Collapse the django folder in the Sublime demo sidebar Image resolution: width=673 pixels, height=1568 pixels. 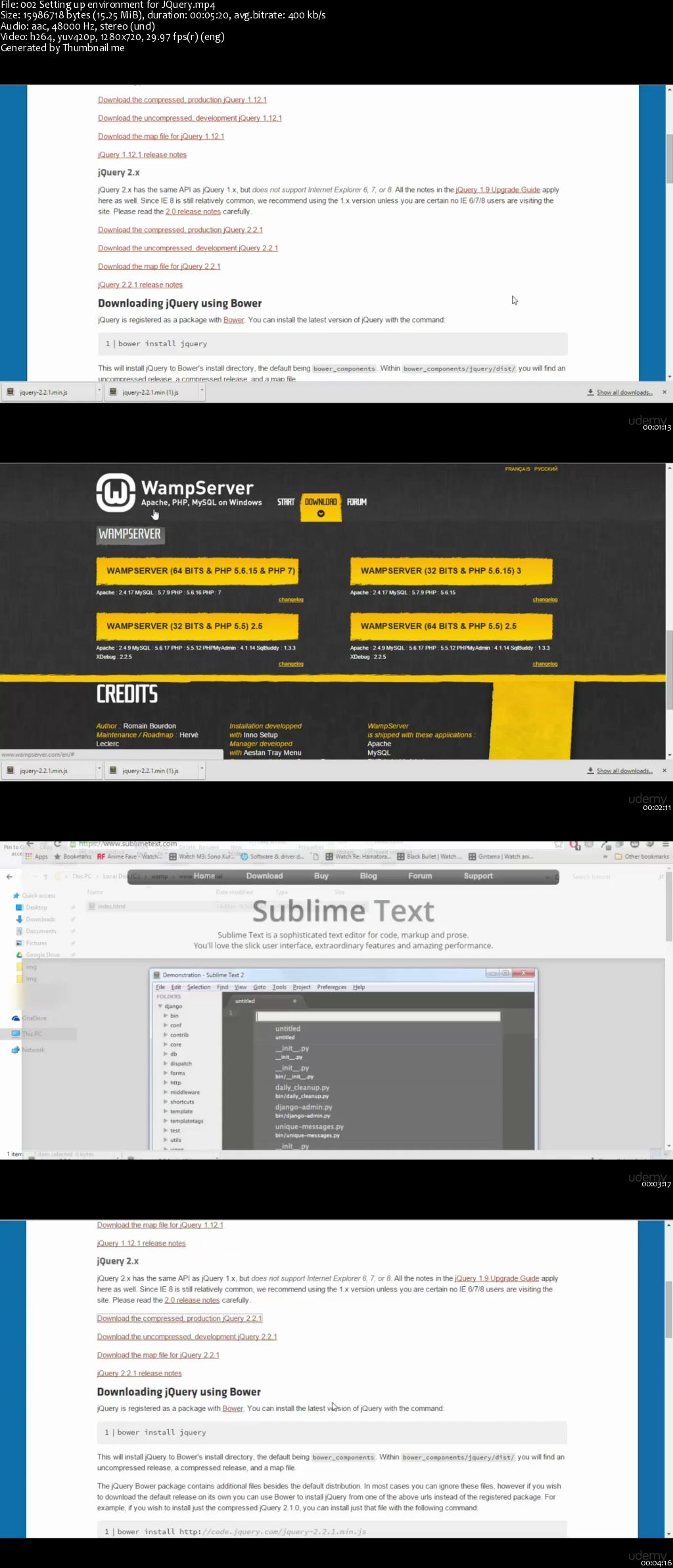pyautogui.click(x=160, y=1006)
